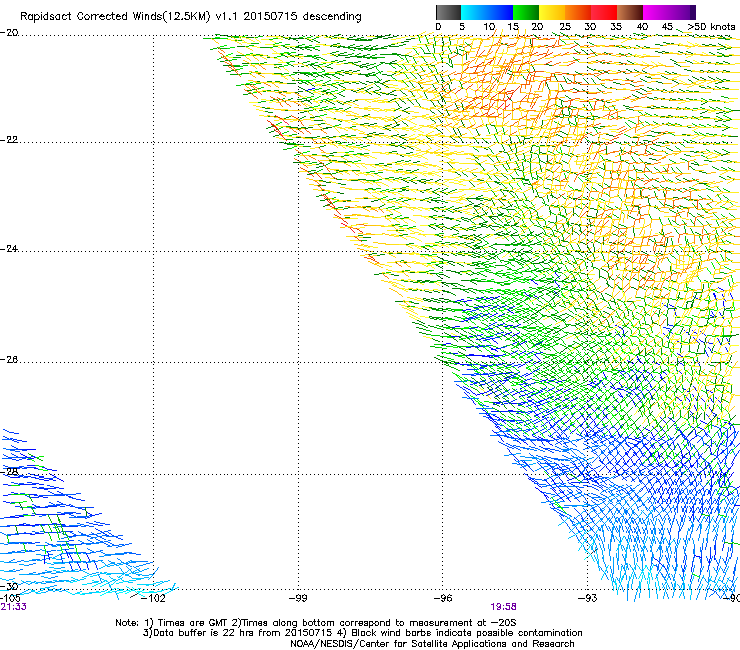The width and height of the screenshot is (740, 650).
Task: Click the latitude label -22
Action: [9, 140]
